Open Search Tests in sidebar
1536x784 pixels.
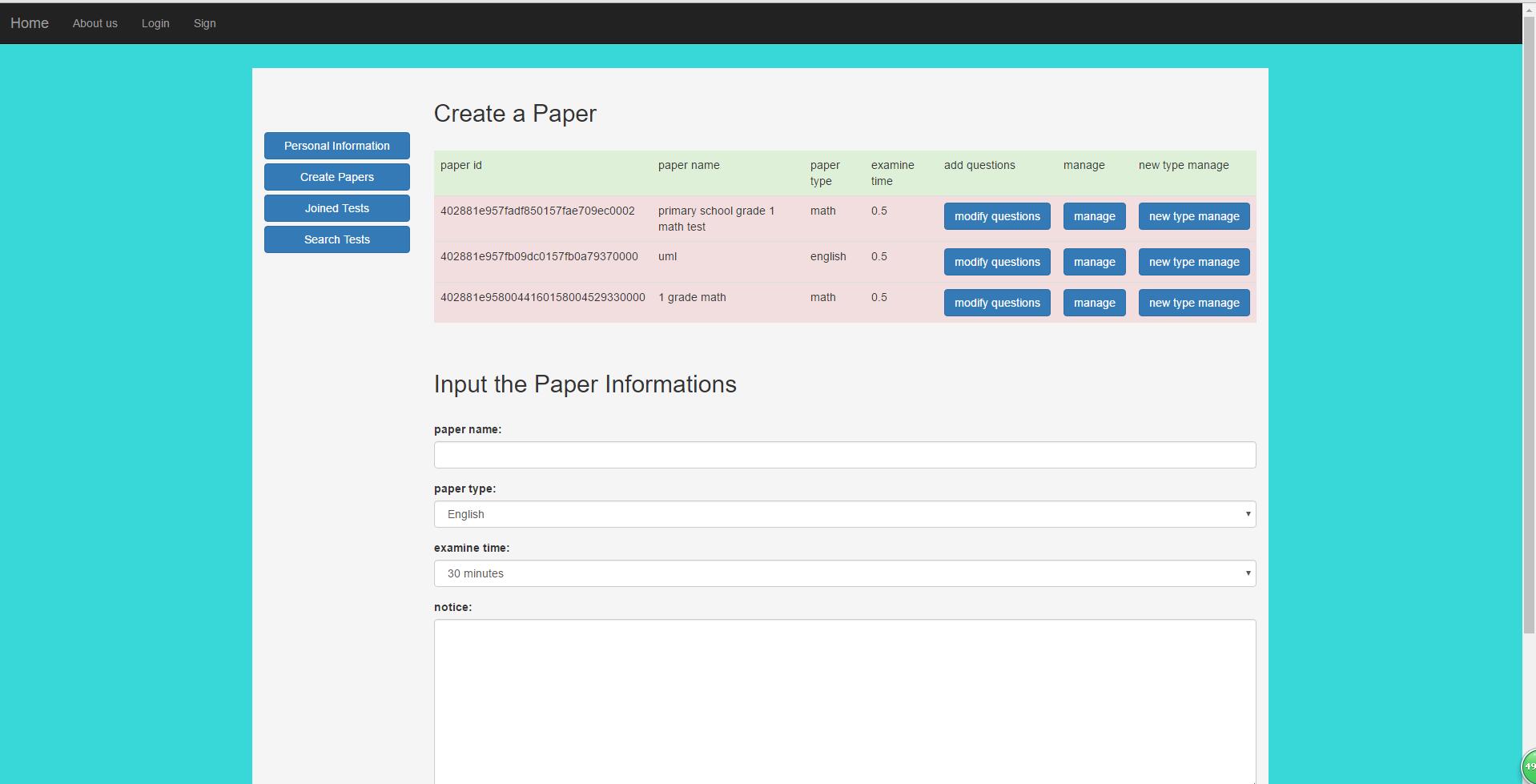(x=337, y=239)
